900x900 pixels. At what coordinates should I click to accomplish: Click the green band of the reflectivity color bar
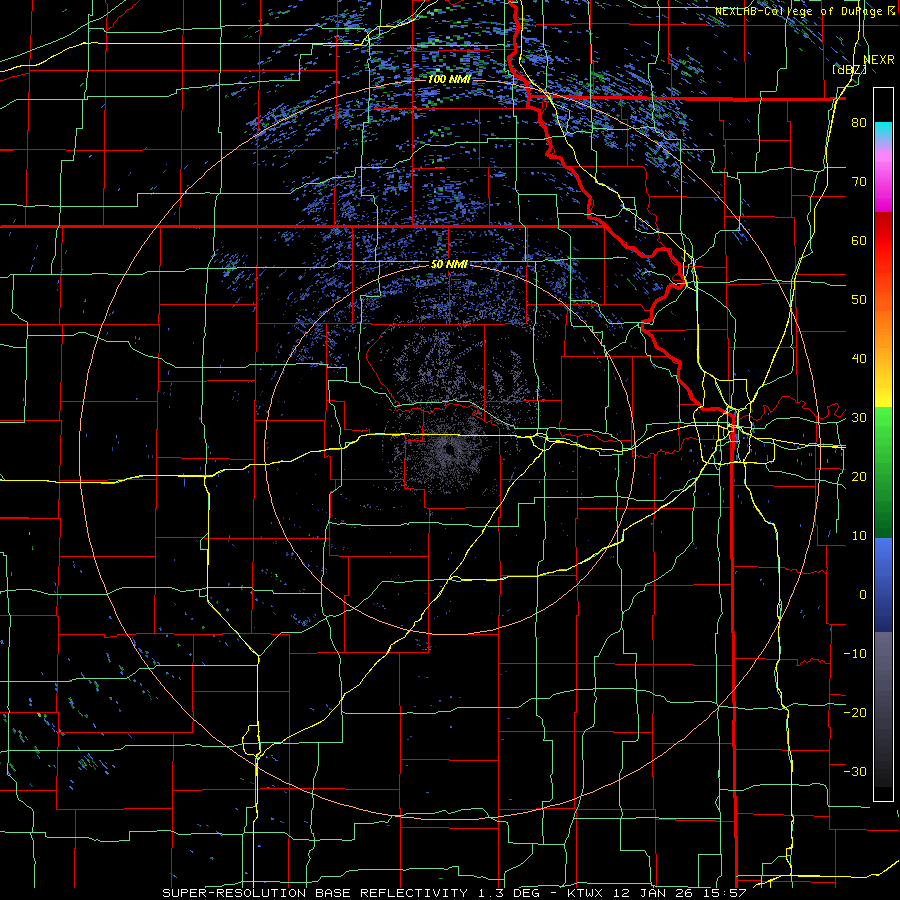pyautogui.click(x=883, y=472)
